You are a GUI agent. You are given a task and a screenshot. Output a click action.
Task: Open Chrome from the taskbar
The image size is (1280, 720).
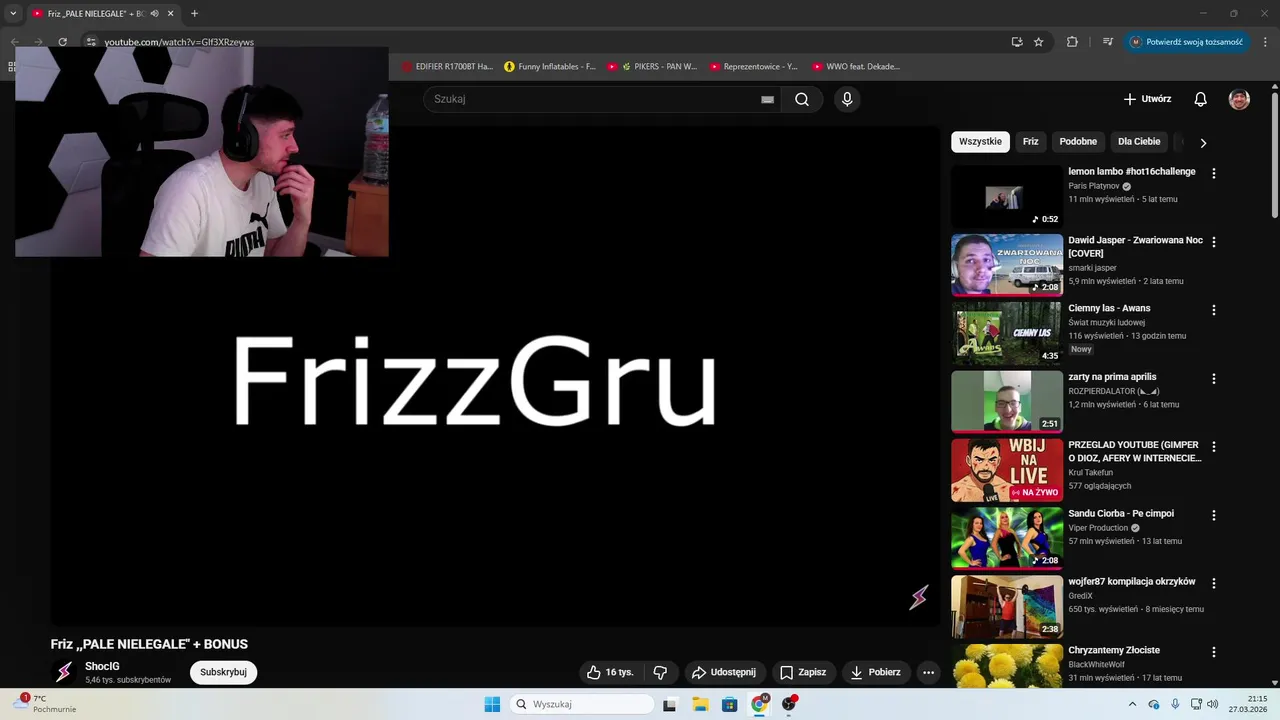759,704
